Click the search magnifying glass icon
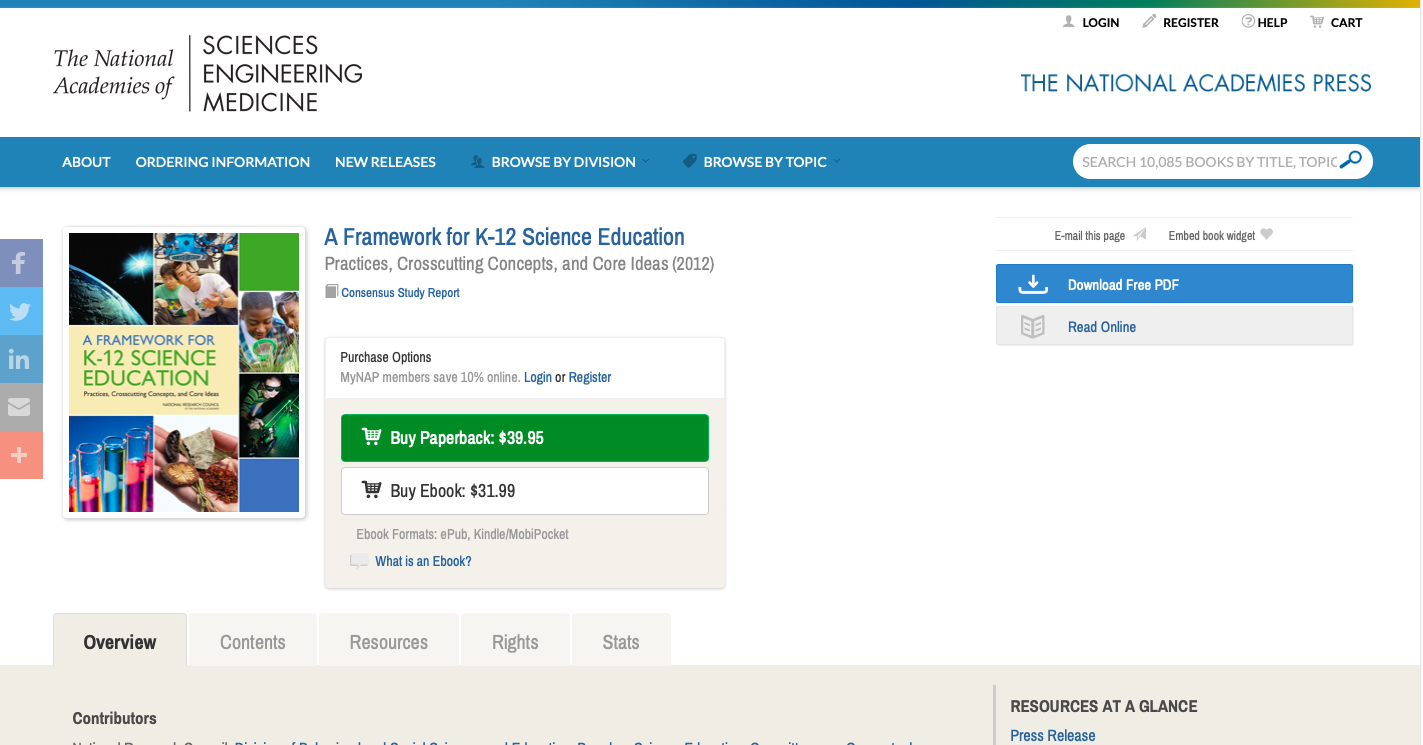 pyautogui.click(x=1351, y=161)
